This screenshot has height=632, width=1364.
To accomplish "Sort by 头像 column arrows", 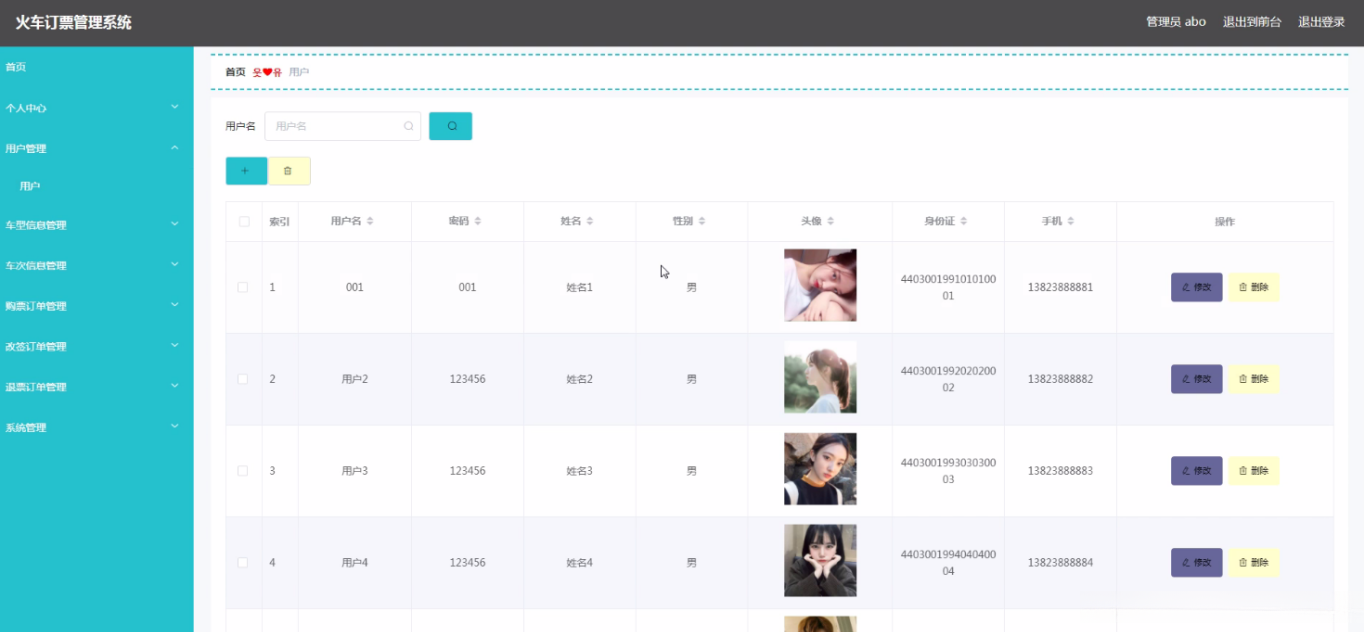I will 831,222.
